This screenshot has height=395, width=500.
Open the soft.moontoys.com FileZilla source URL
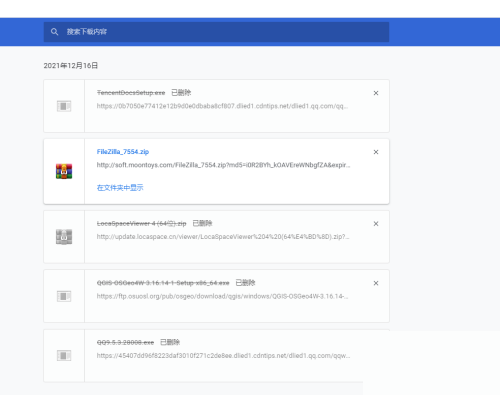point(223,165)
